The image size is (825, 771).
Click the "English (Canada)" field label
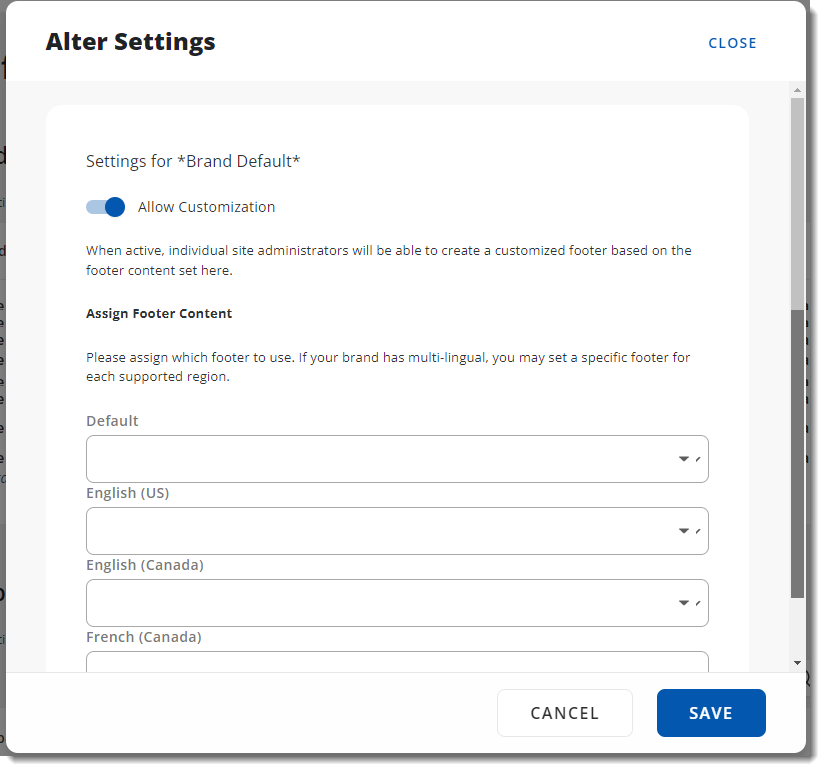click(144, 565)
